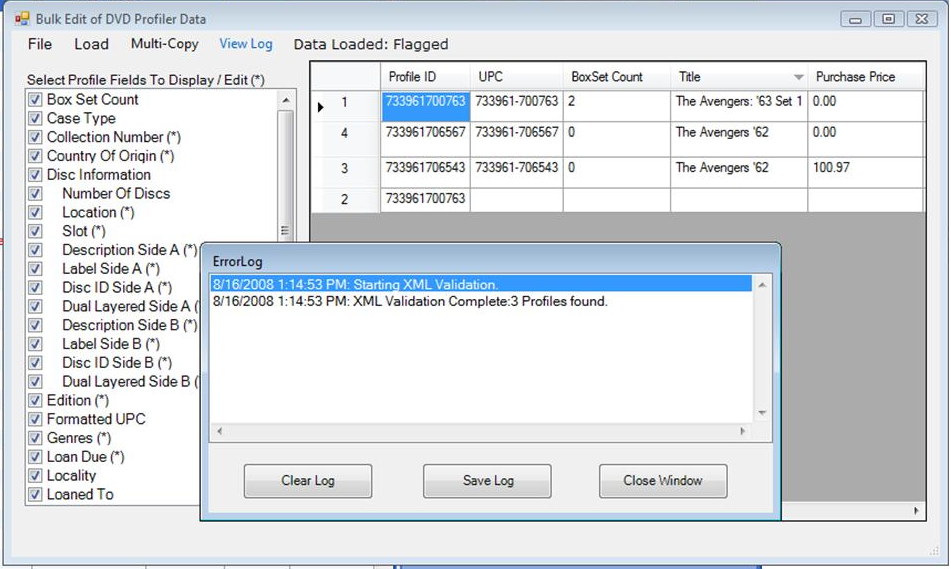Toggle the Box Set Count checkbox

pos(35,99)
